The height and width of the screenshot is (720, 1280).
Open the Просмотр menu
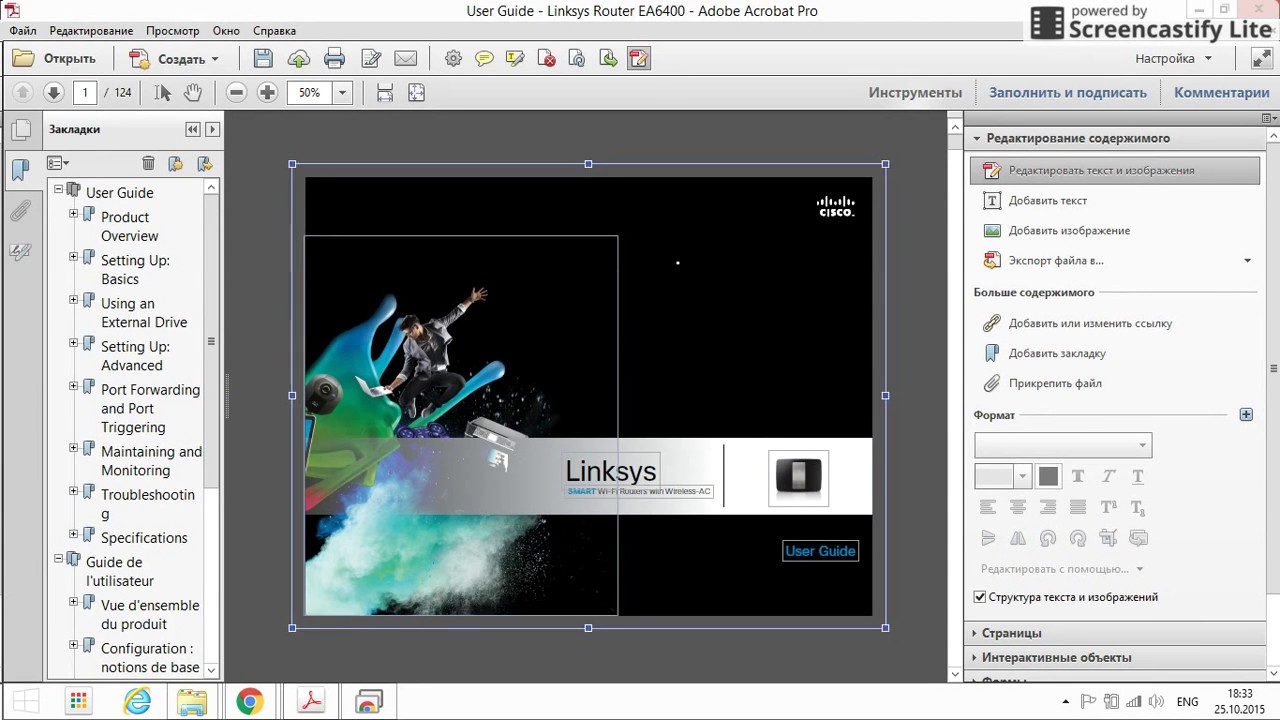[x=172, y=31]
